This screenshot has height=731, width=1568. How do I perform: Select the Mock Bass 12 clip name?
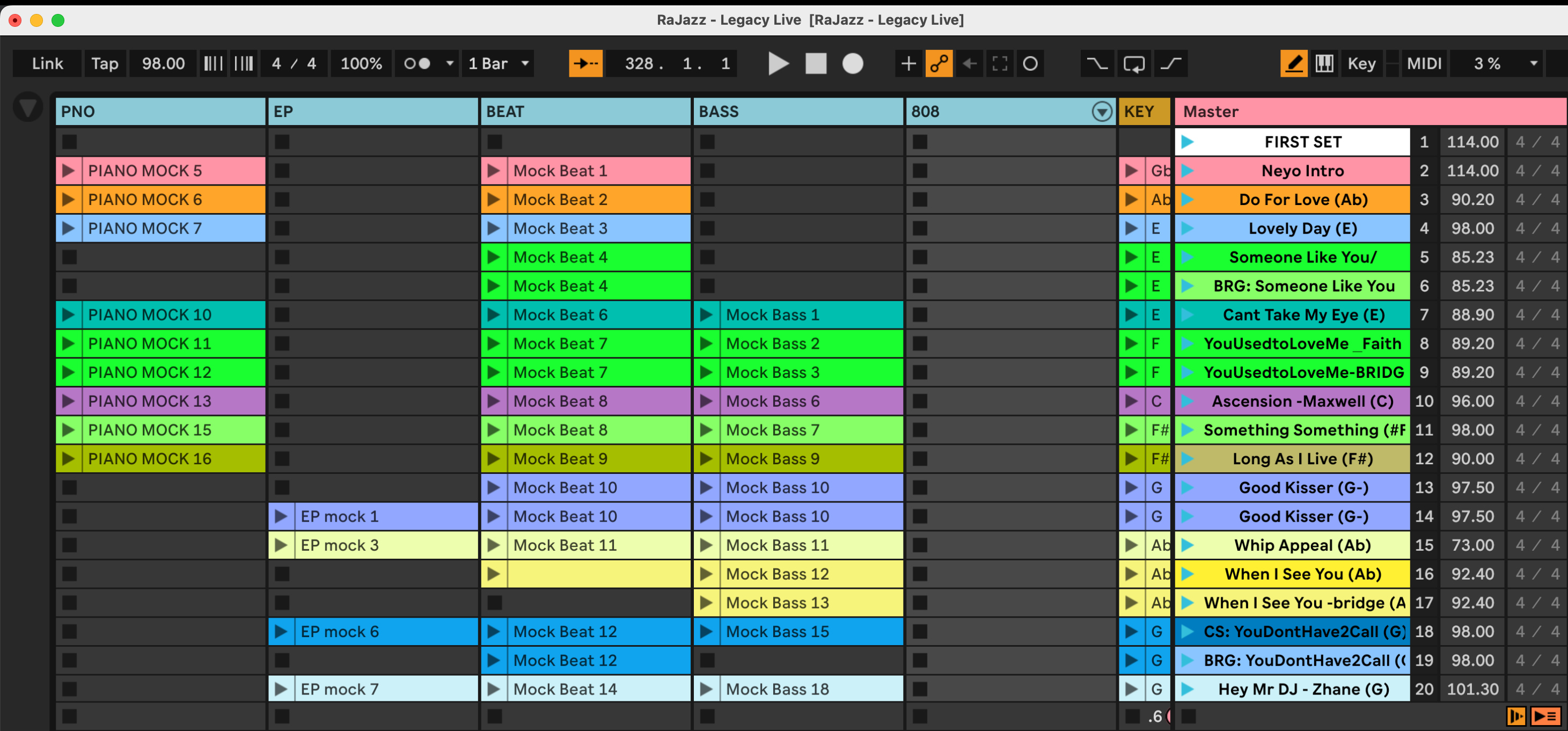[x=778, y=574]
